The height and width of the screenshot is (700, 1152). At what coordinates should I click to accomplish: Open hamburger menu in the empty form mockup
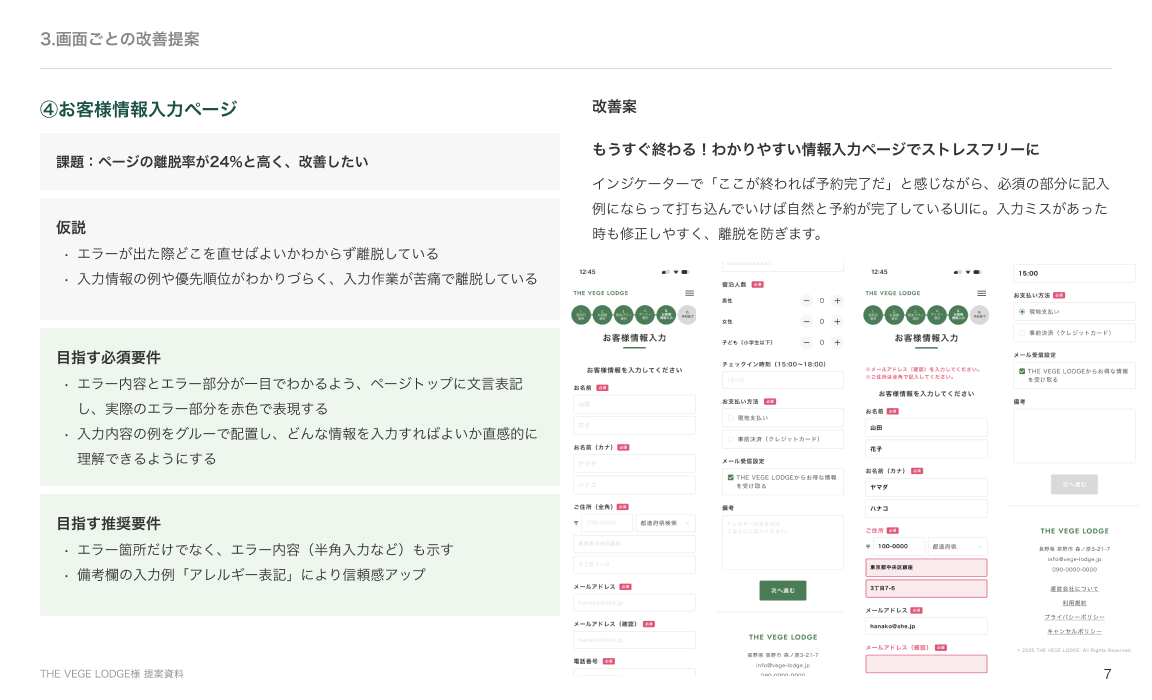[x=689, y=293]
